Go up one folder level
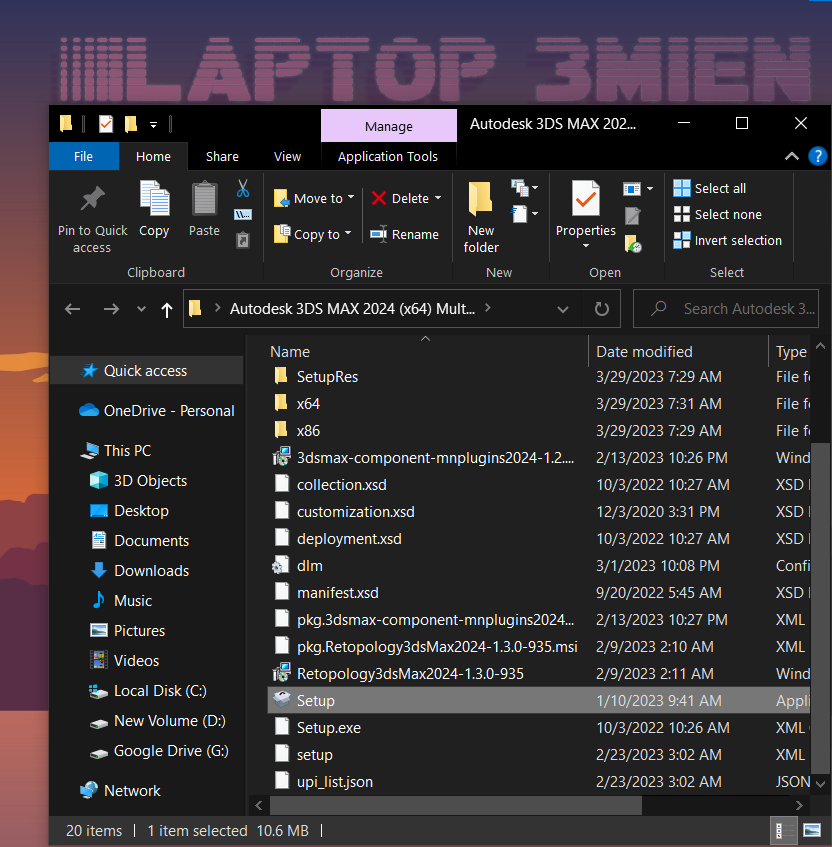This screenshot has height=847, width=832. (x=166, y=309)
